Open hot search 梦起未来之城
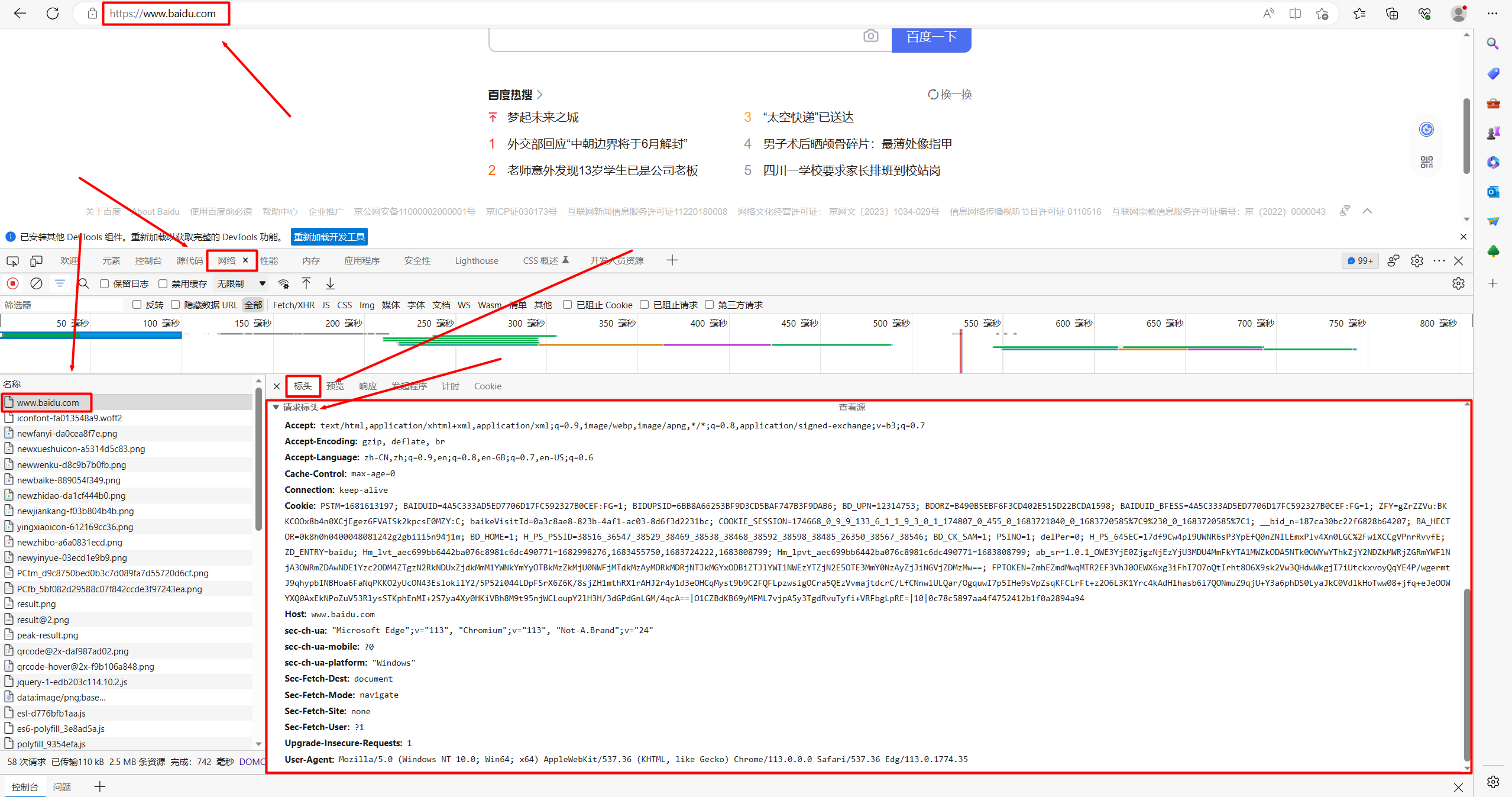 (543, 117)
